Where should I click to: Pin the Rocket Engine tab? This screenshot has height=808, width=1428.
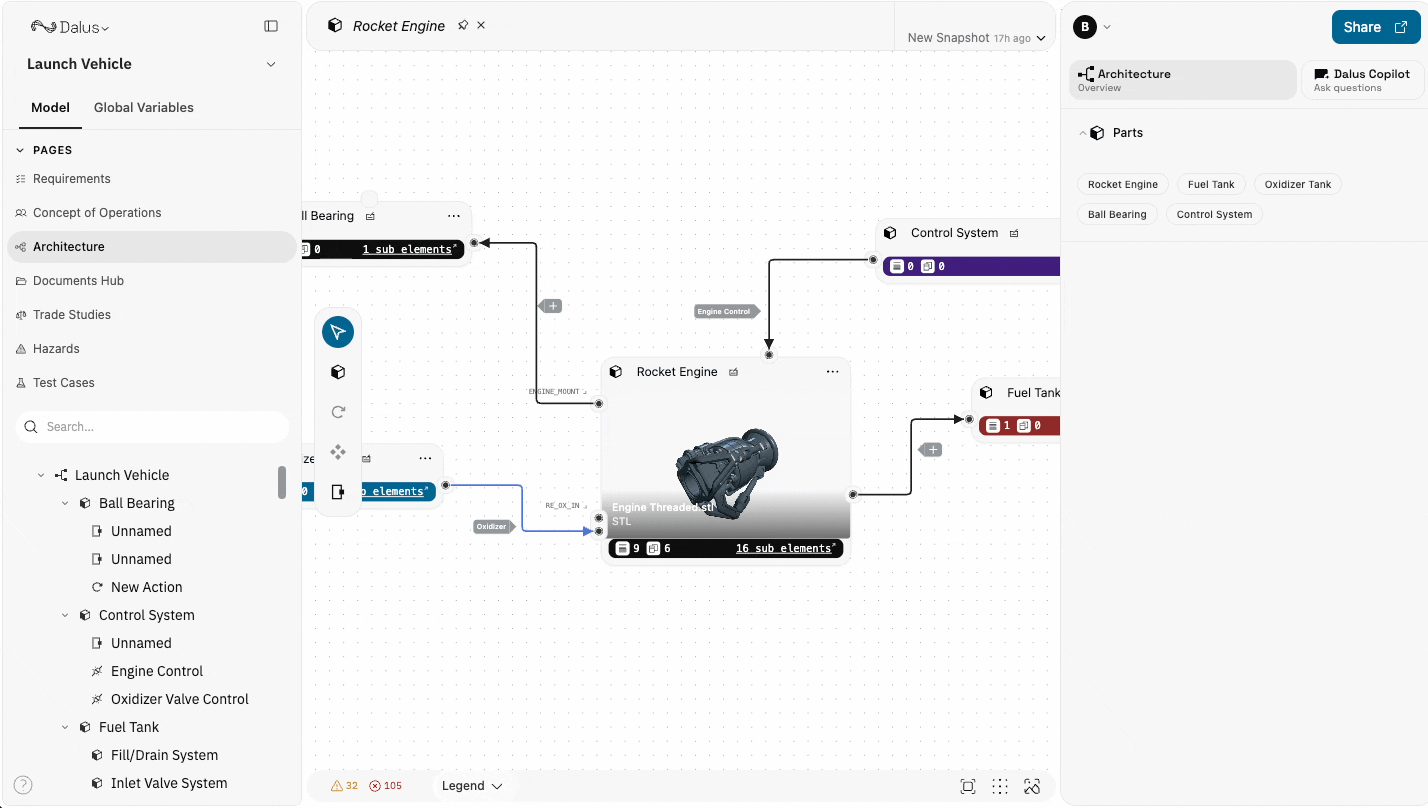coord(463,25)
